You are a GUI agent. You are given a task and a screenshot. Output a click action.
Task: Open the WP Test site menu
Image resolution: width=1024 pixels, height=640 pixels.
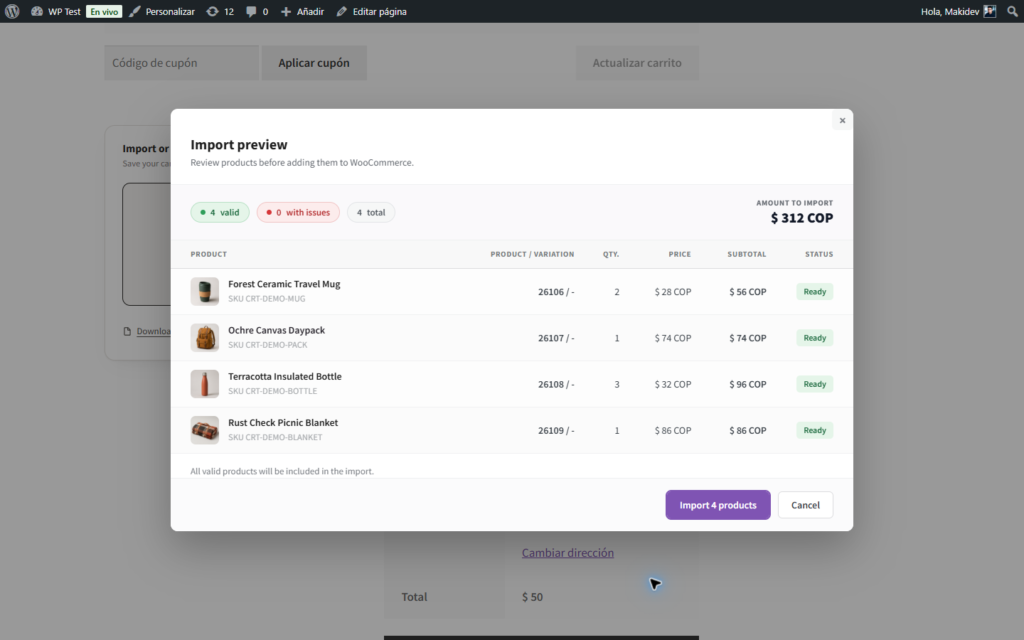64,11
